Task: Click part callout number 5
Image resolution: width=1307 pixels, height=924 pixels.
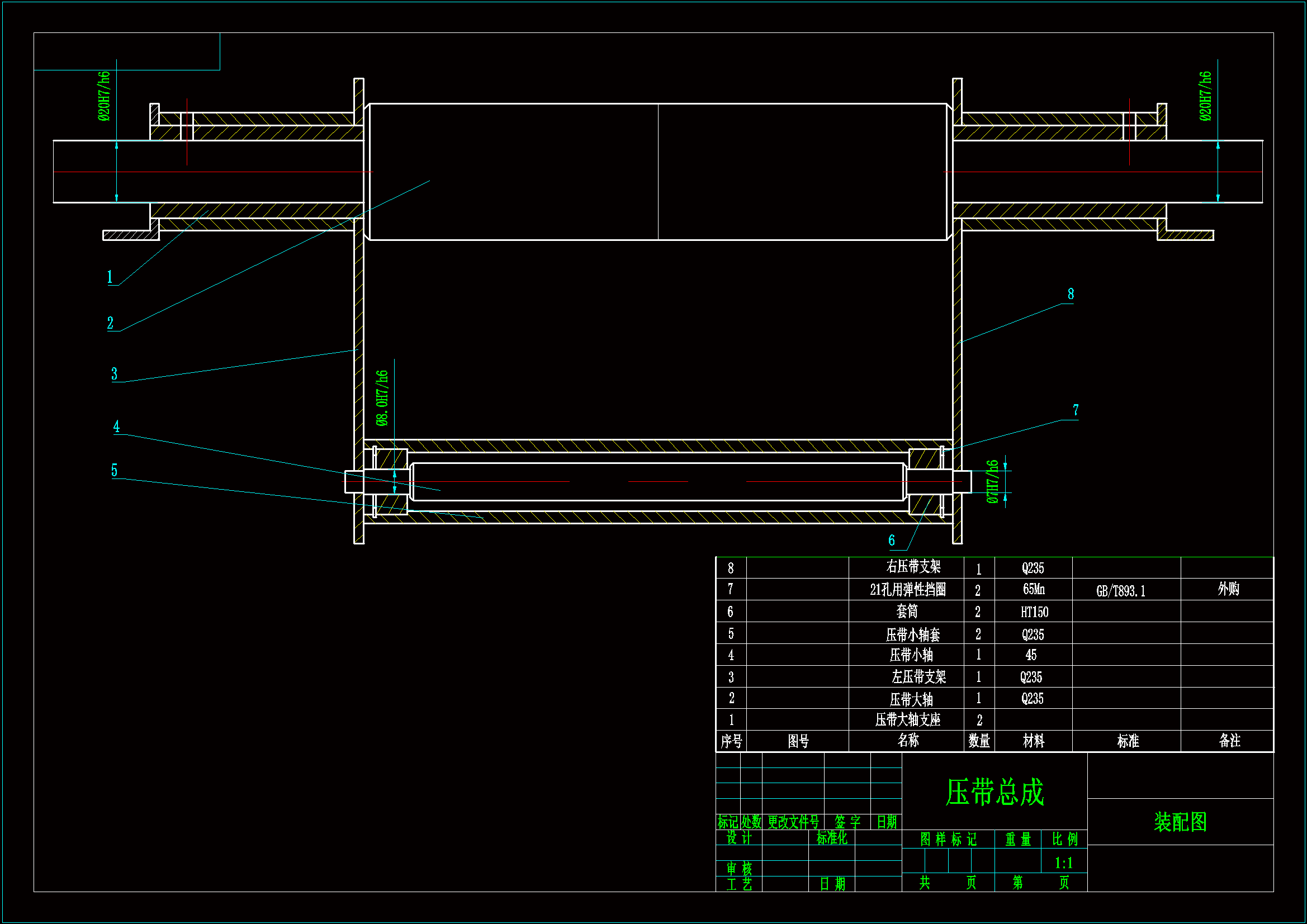Action: (114, 470)
